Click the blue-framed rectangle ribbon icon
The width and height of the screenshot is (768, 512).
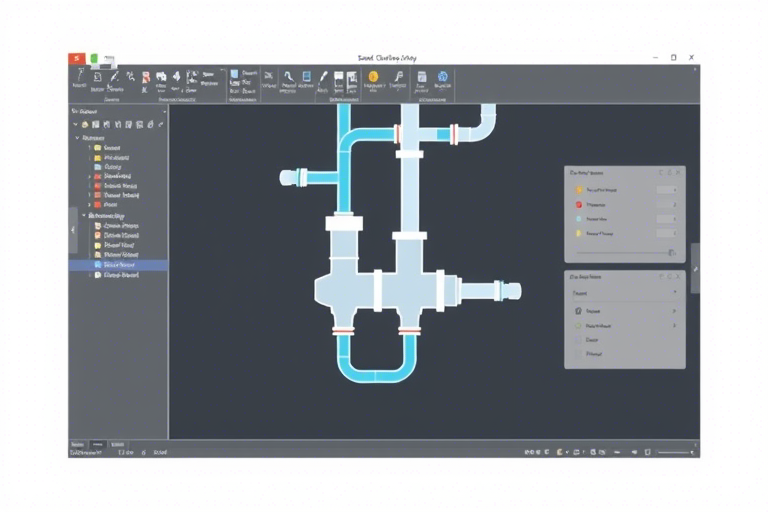(x=306, y=76)
